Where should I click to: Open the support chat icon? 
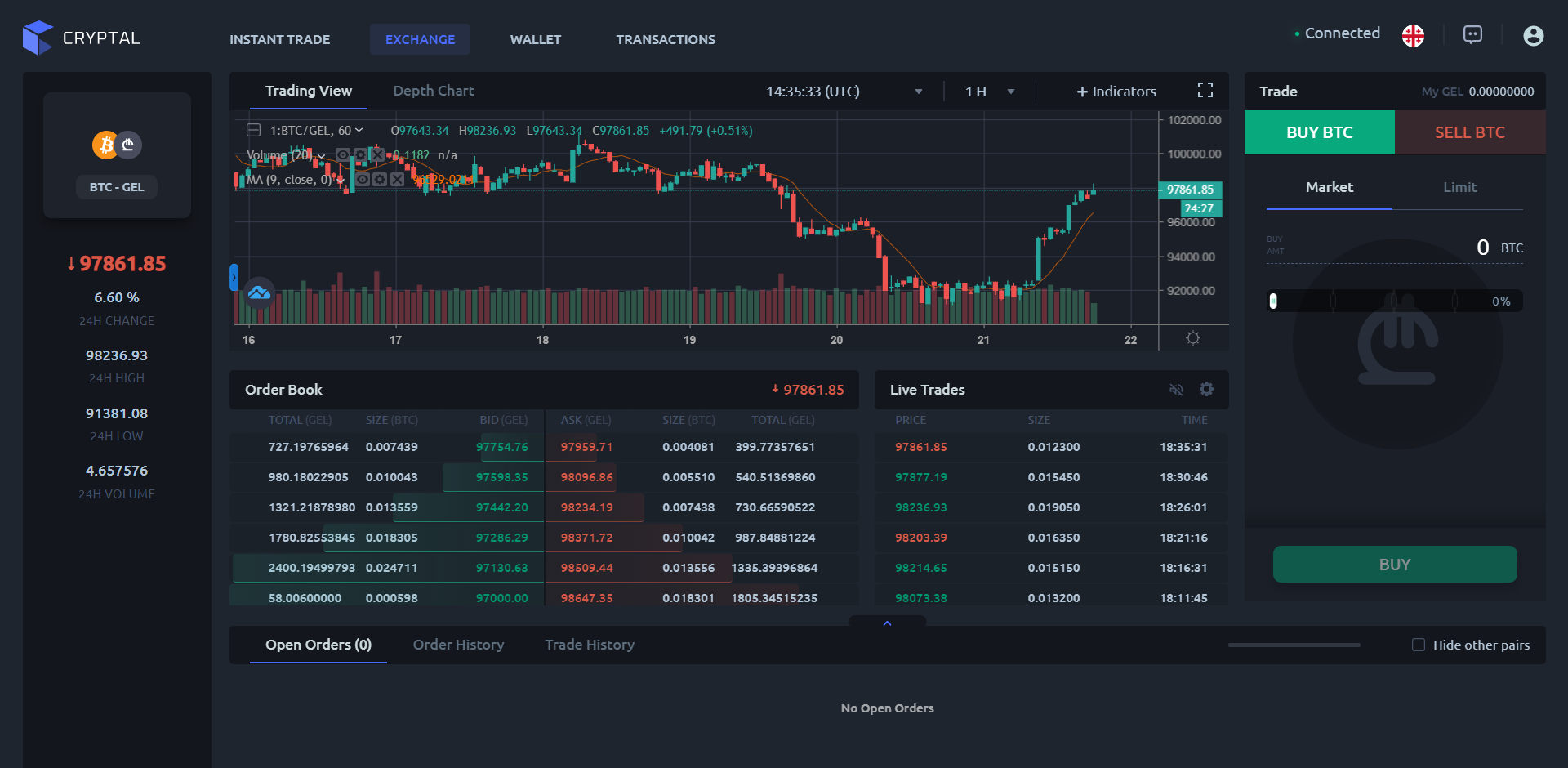[1472, 34]
